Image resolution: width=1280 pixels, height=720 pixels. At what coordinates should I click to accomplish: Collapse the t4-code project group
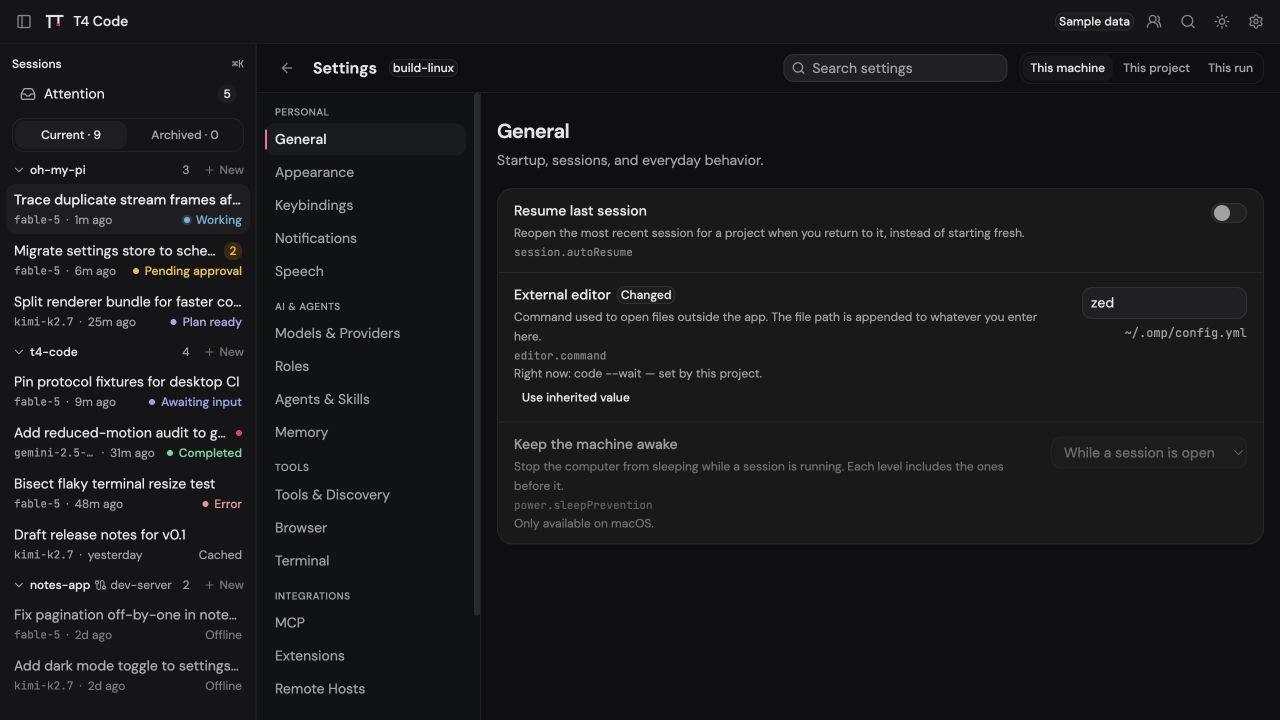(19, 352)
